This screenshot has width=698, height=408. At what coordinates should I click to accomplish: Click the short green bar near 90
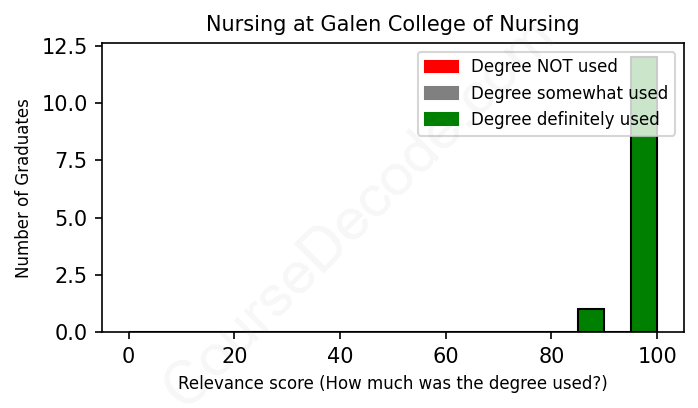tap(591, 320)
